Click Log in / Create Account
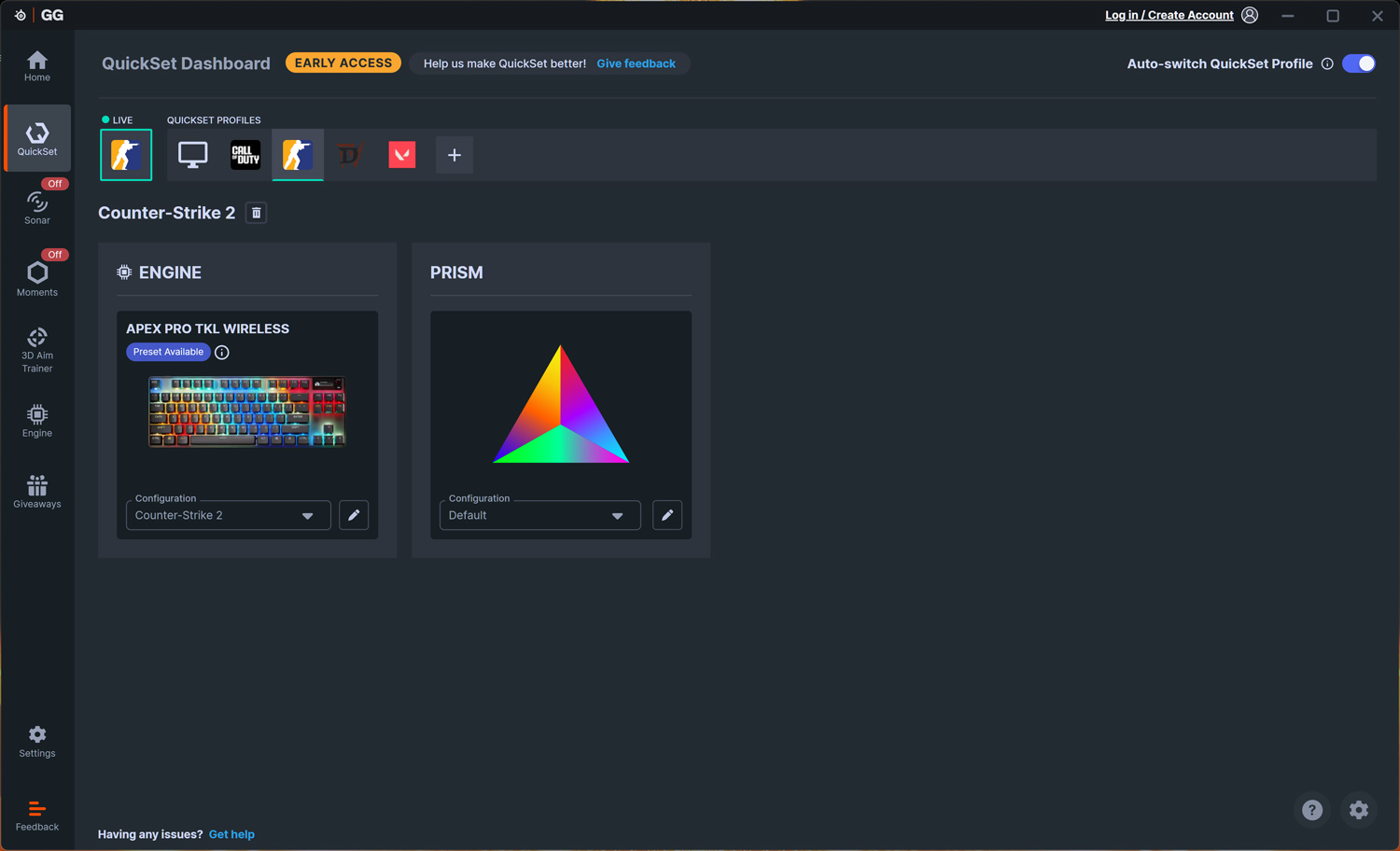The height and width of the screenshot is (851, 1400). click(1169, 15)
